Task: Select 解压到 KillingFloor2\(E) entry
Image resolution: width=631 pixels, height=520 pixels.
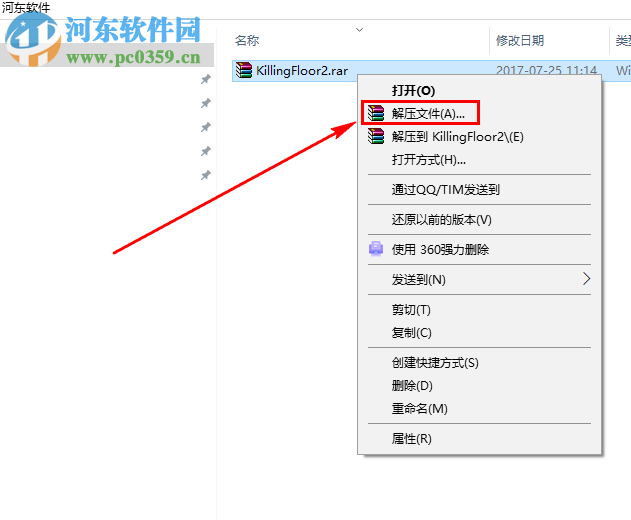Action: tap(458, 137)
